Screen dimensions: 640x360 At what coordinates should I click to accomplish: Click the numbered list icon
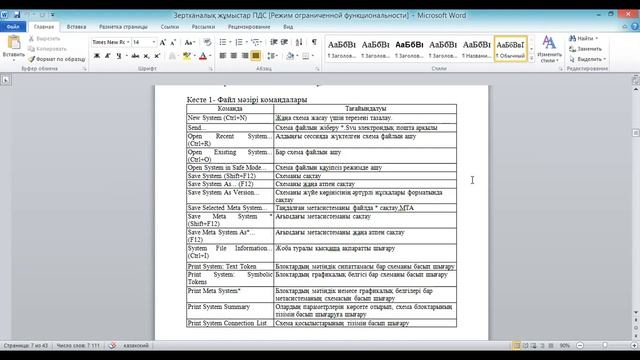point(239,42)
